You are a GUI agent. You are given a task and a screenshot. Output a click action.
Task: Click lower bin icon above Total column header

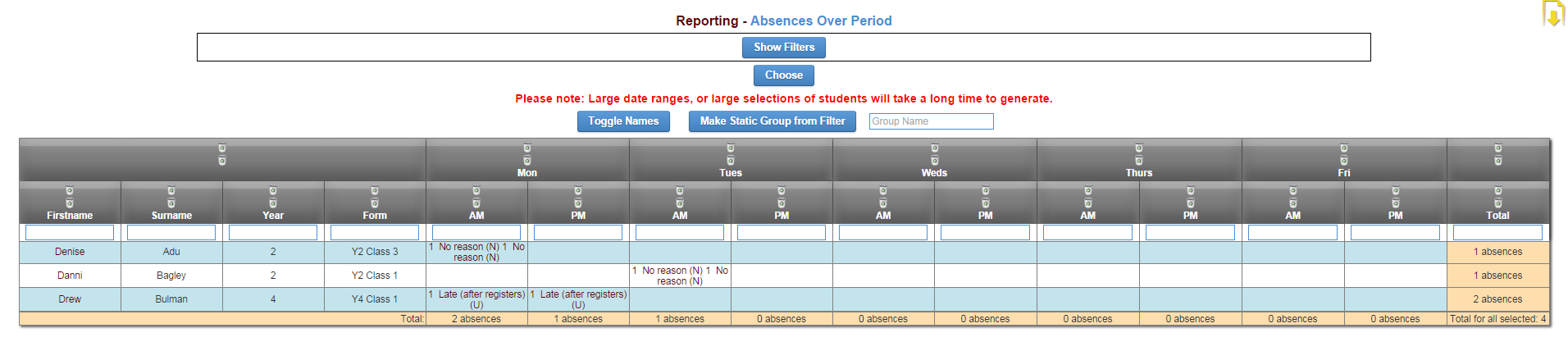pos(1497,203)
